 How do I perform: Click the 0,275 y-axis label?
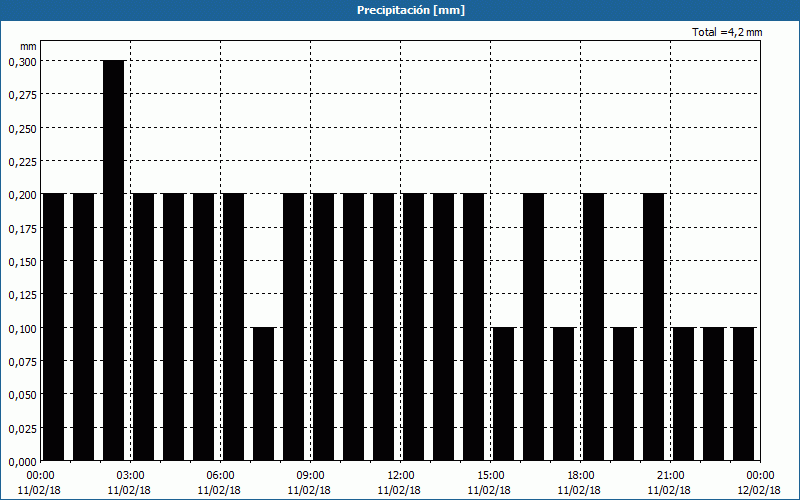[22, 95]
